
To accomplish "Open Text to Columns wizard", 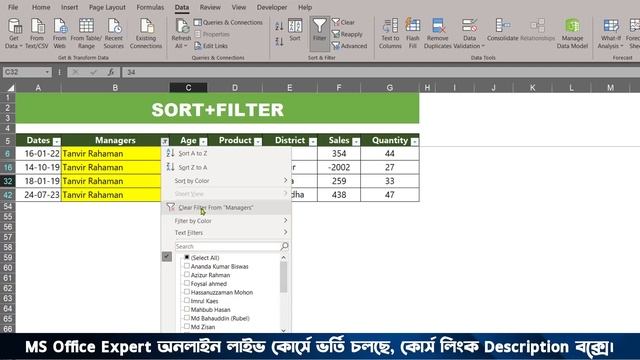I will 390,33.
